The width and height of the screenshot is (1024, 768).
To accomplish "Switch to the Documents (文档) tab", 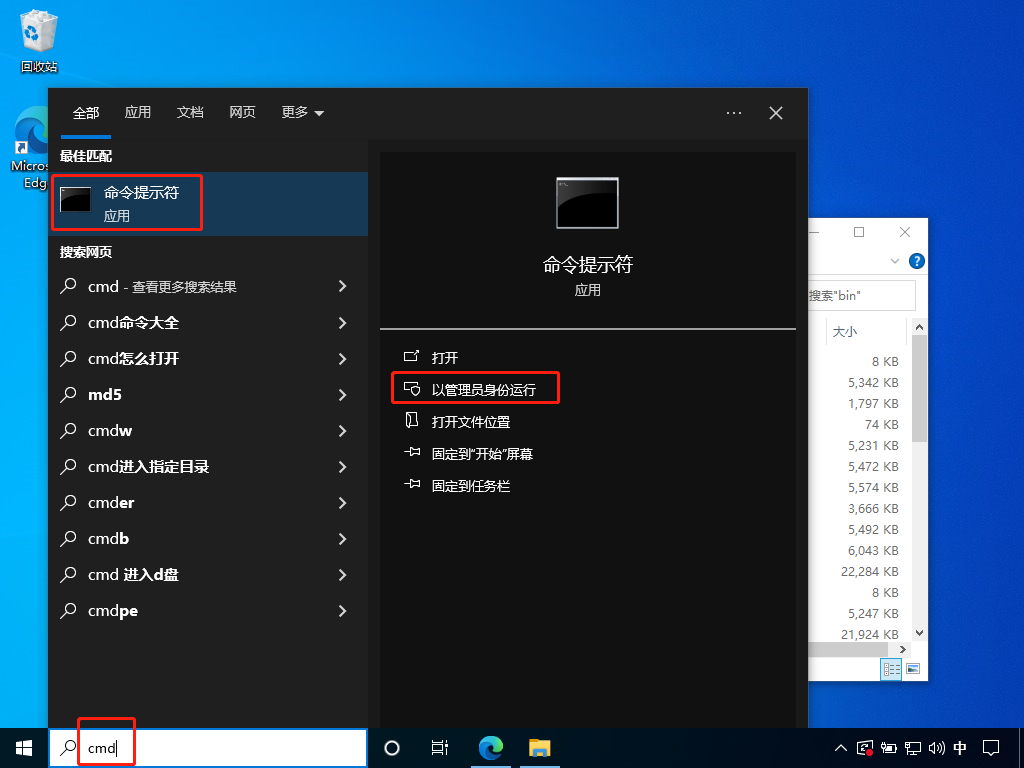I will coord(190,113).
